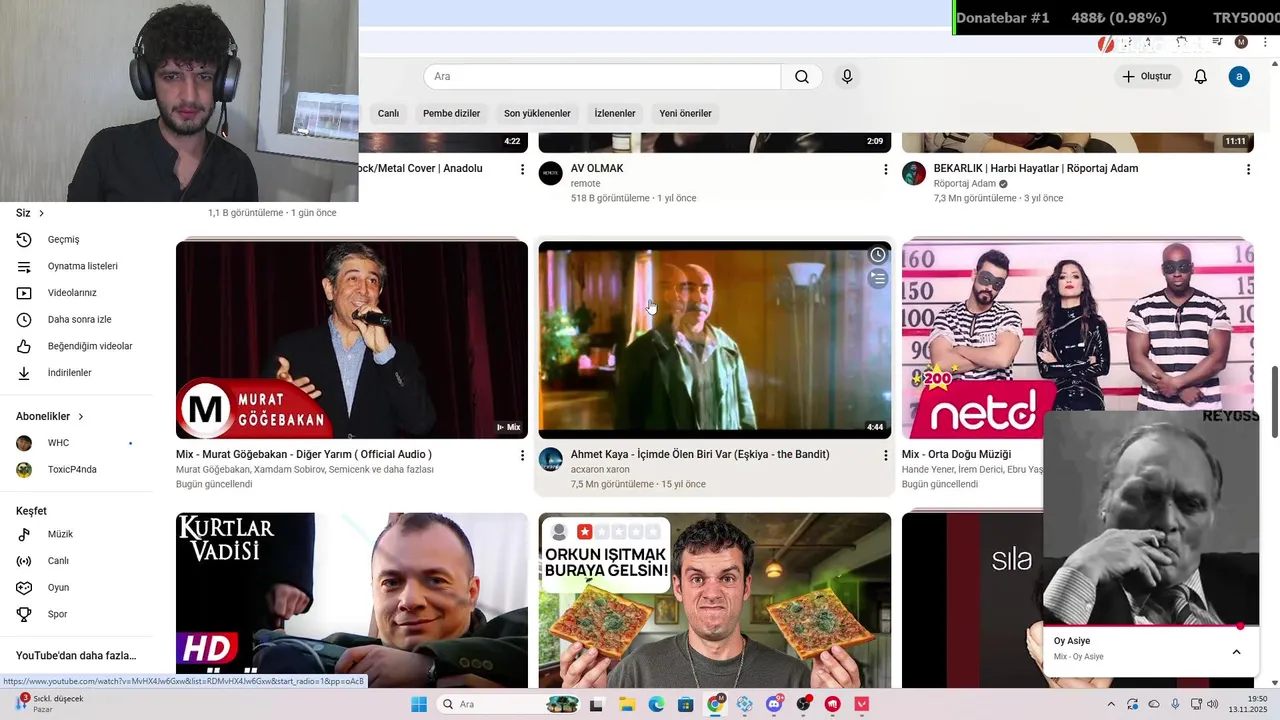The width and height of the screenshot is (1280, 720).
Task: Click miniplayer red progress bar
Action: [x=1151, y=626]
